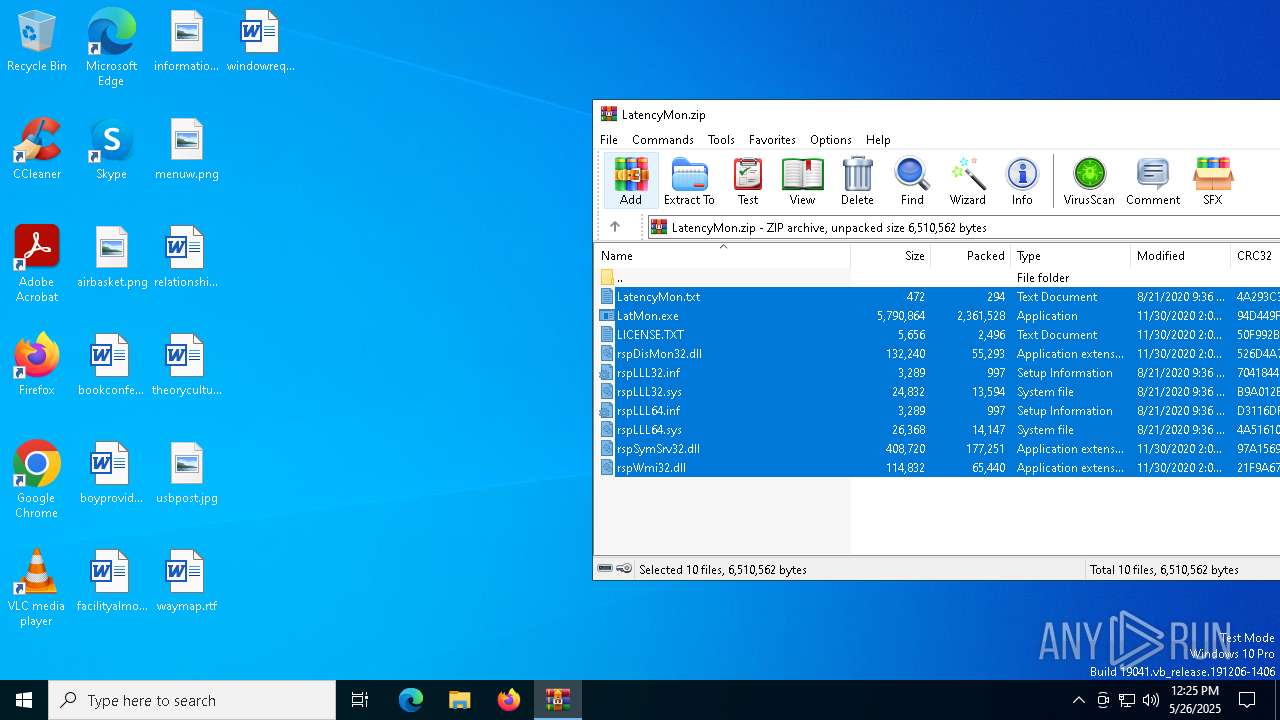Show hidden tray icons chevron
The image size is (1280, 720).
coord(1078,700)
